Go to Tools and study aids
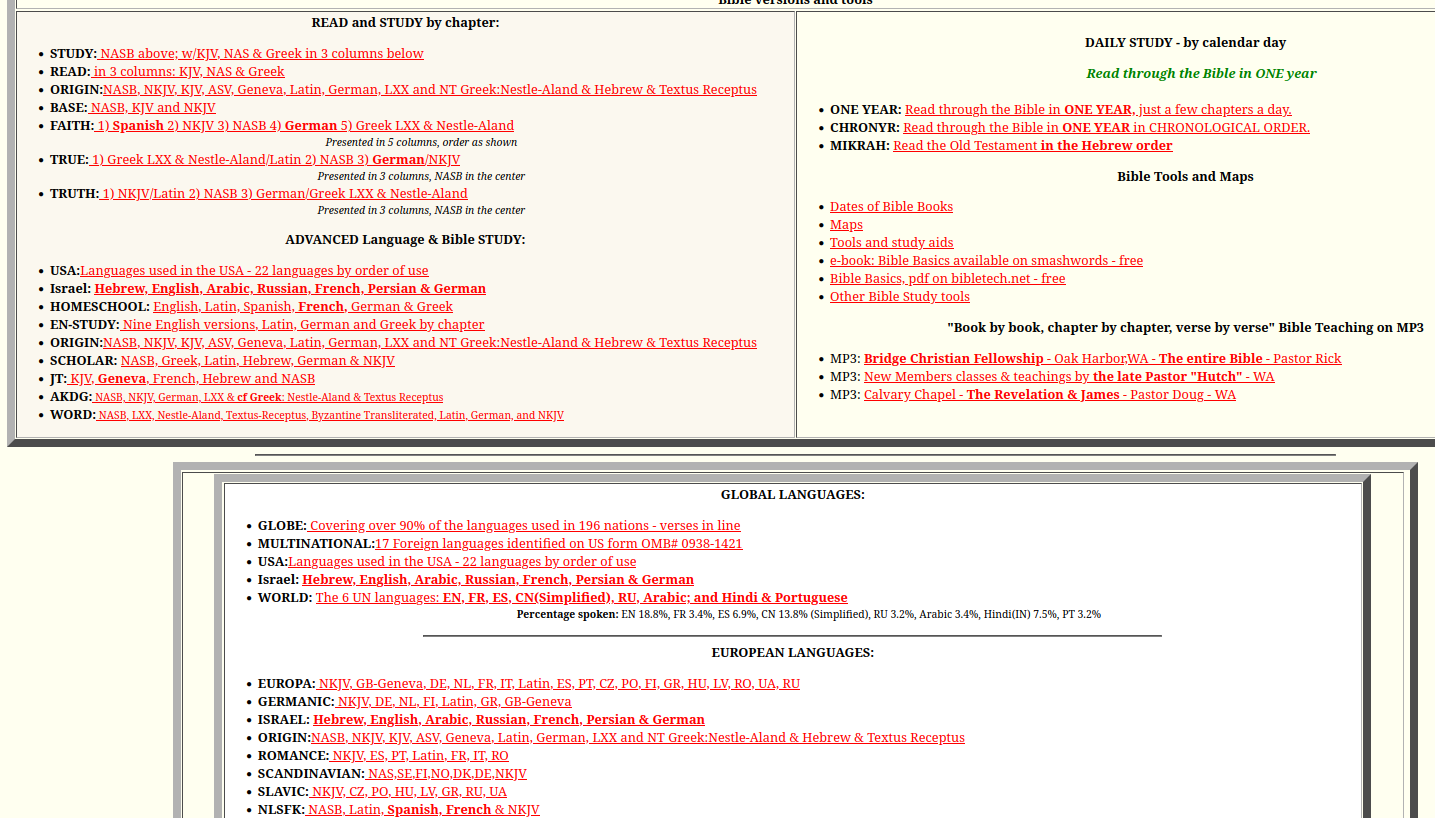The image size is (1435, 818). coord(891,243)
